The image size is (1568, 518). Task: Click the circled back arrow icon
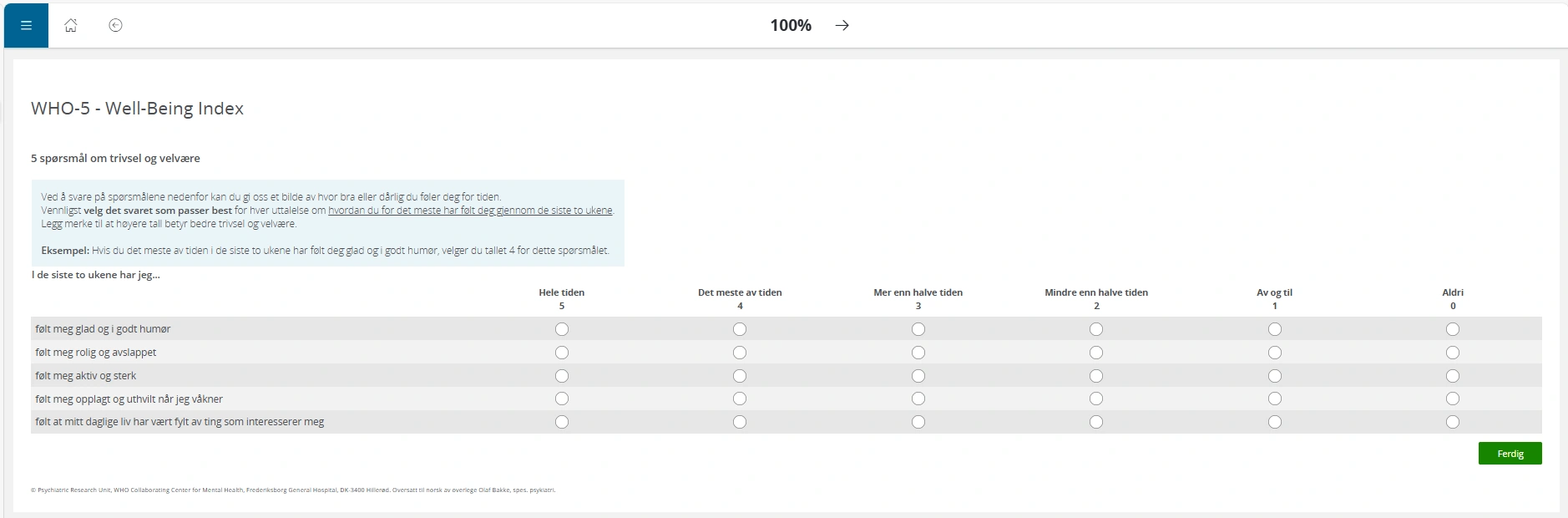pyautogui.click(x=116, y=25)
